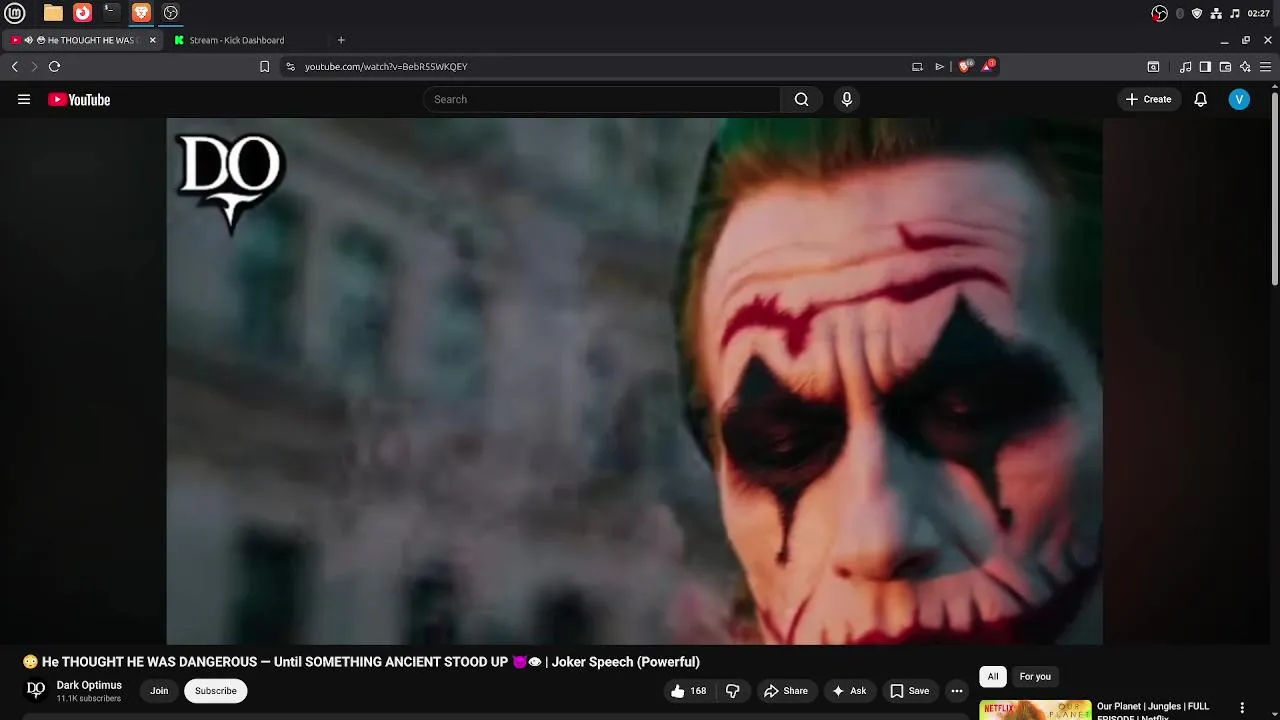Open the Brave playlist music icon

point(1186,67)
